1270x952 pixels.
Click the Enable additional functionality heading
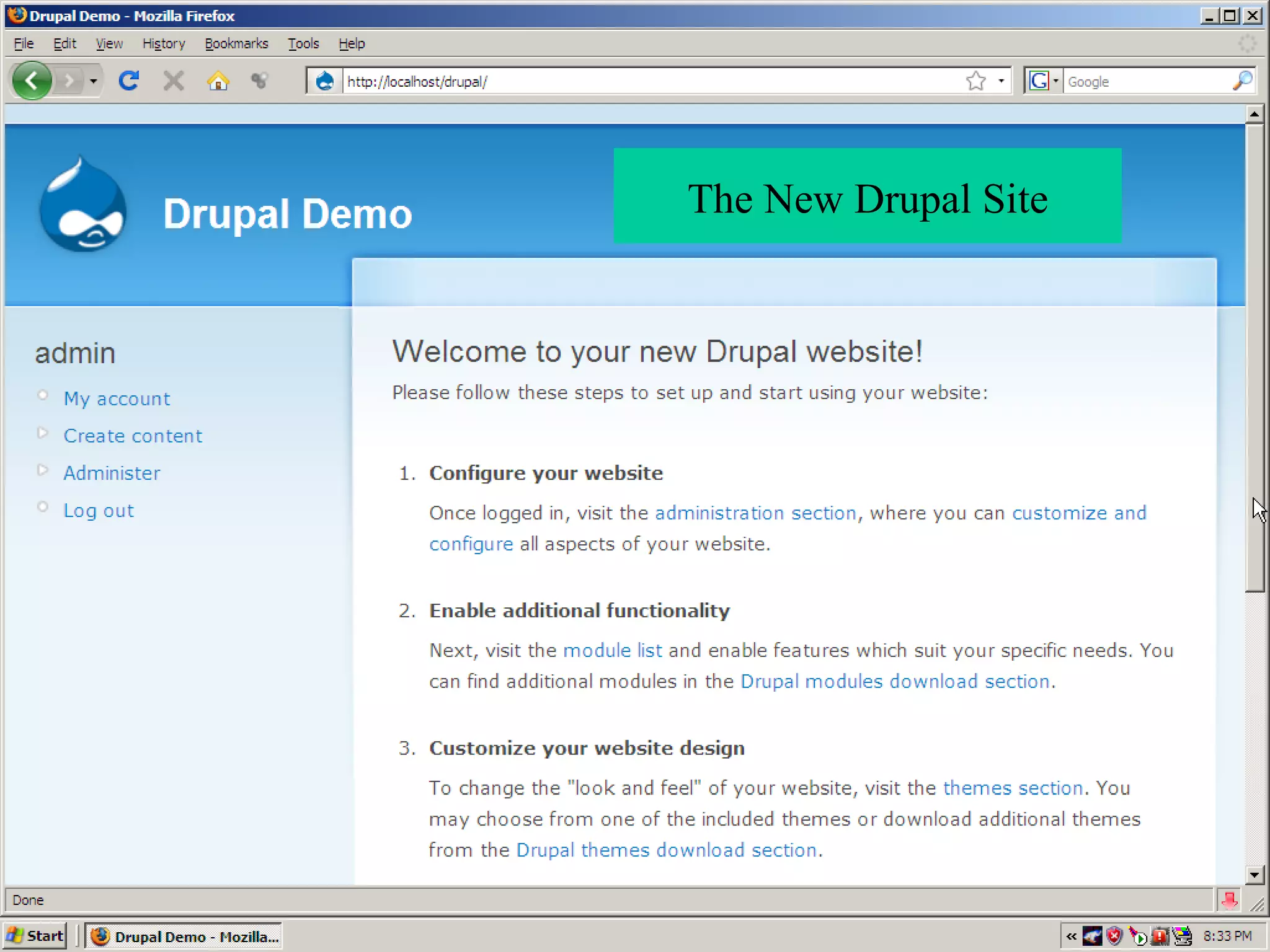(x=579, y=610)
